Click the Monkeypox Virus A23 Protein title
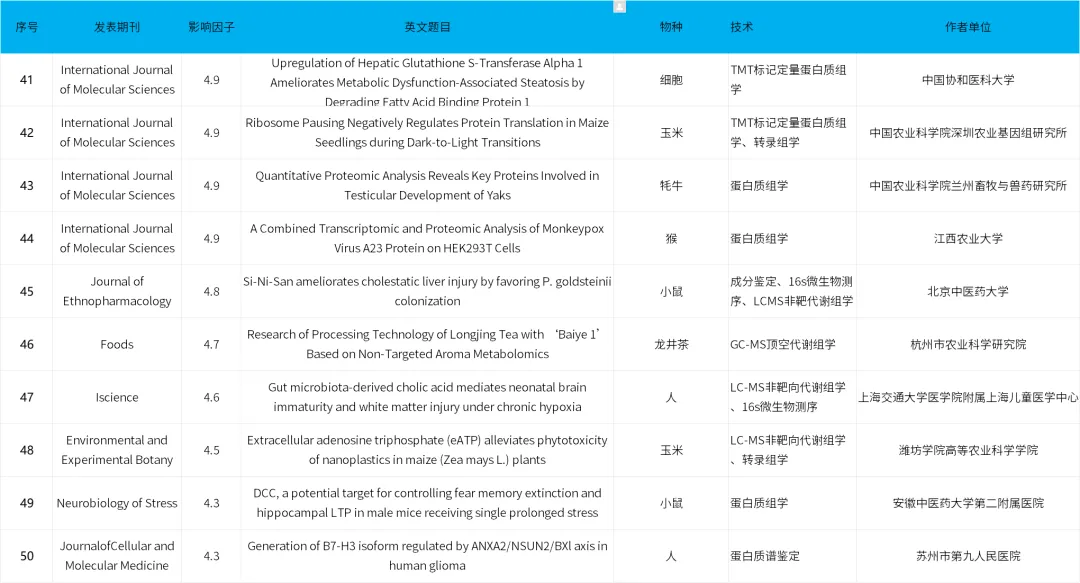 coord(427,238)
